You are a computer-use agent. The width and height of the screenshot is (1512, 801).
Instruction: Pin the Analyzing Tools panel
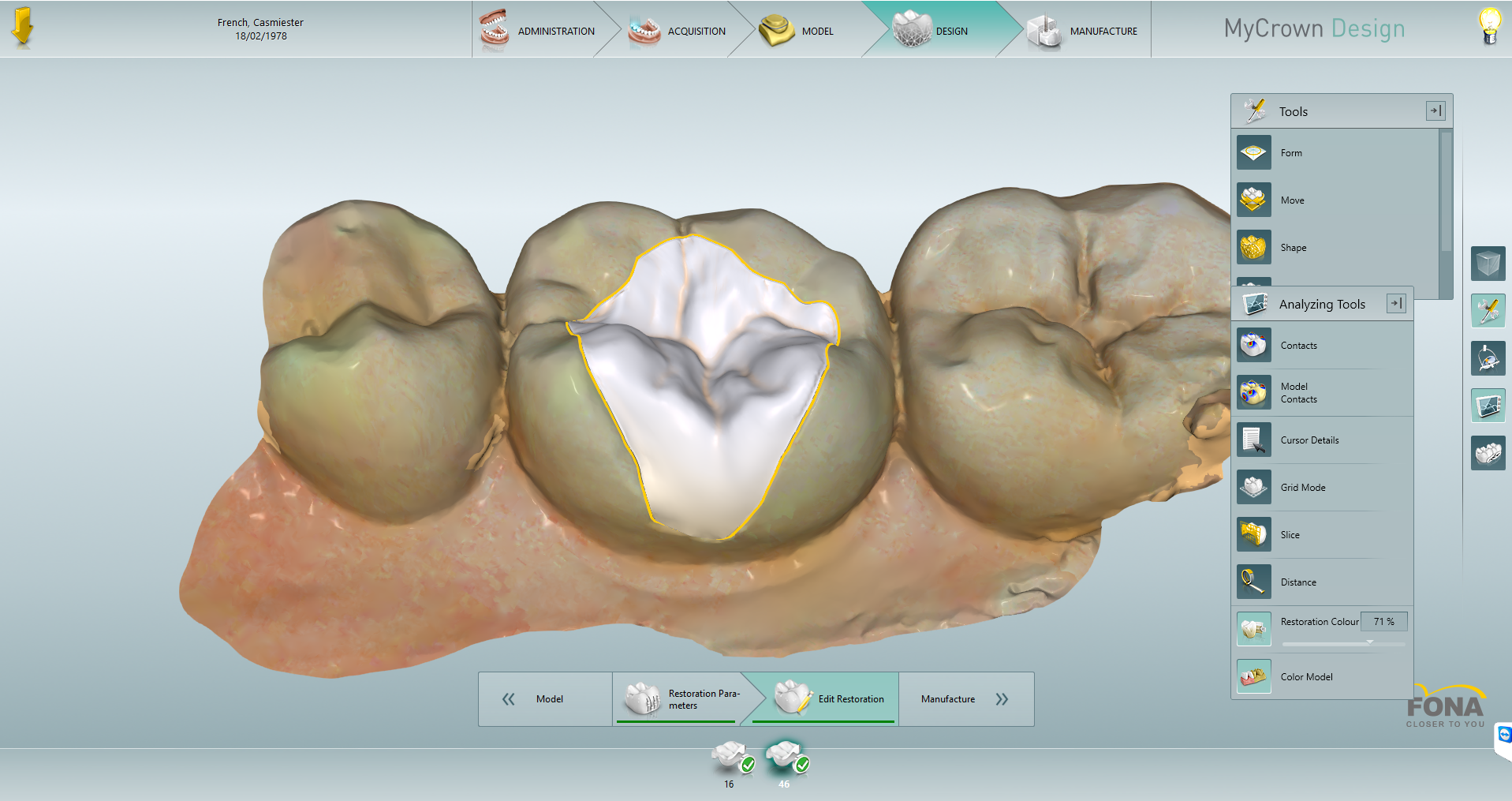tap(1397, 302)
